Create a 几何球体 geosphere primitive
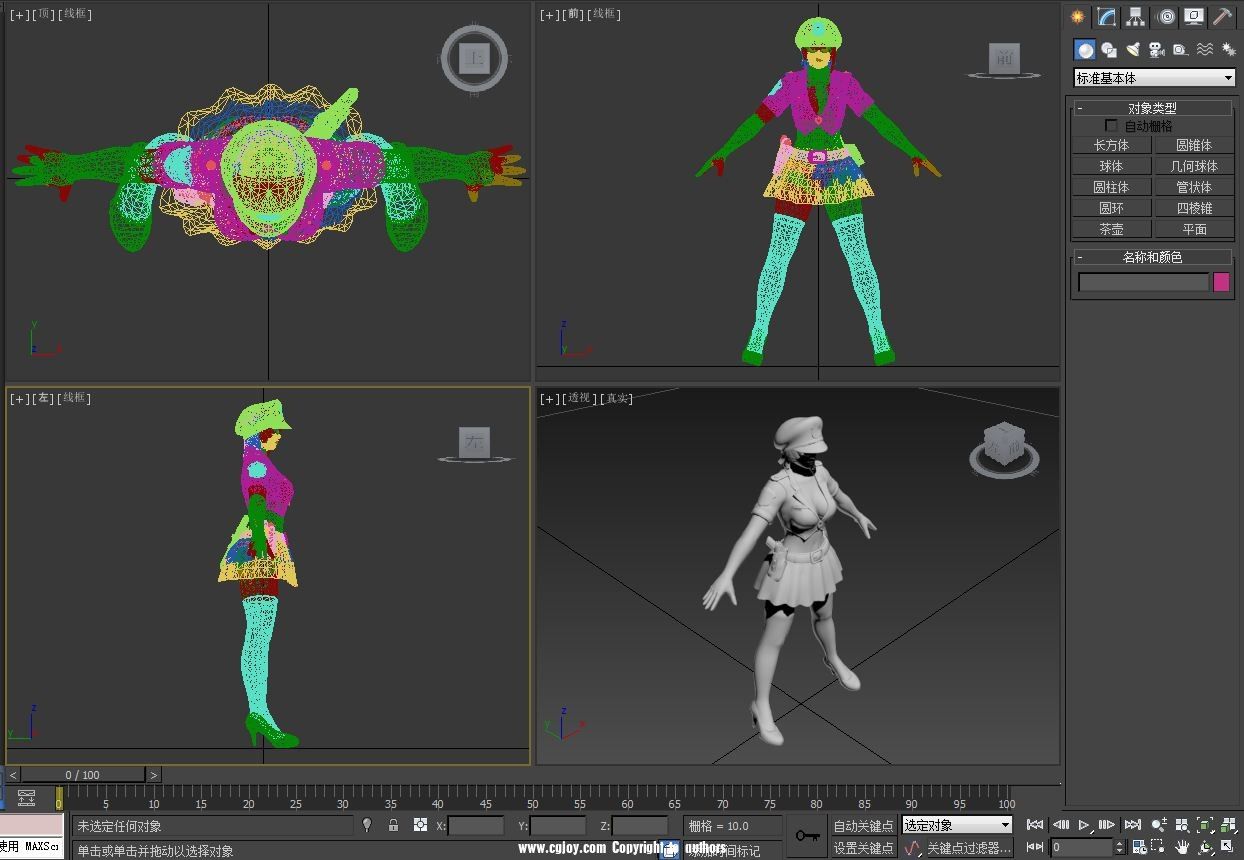Screen dimensions: 1244x860 pyautogui.click(x=1194, y=166)
